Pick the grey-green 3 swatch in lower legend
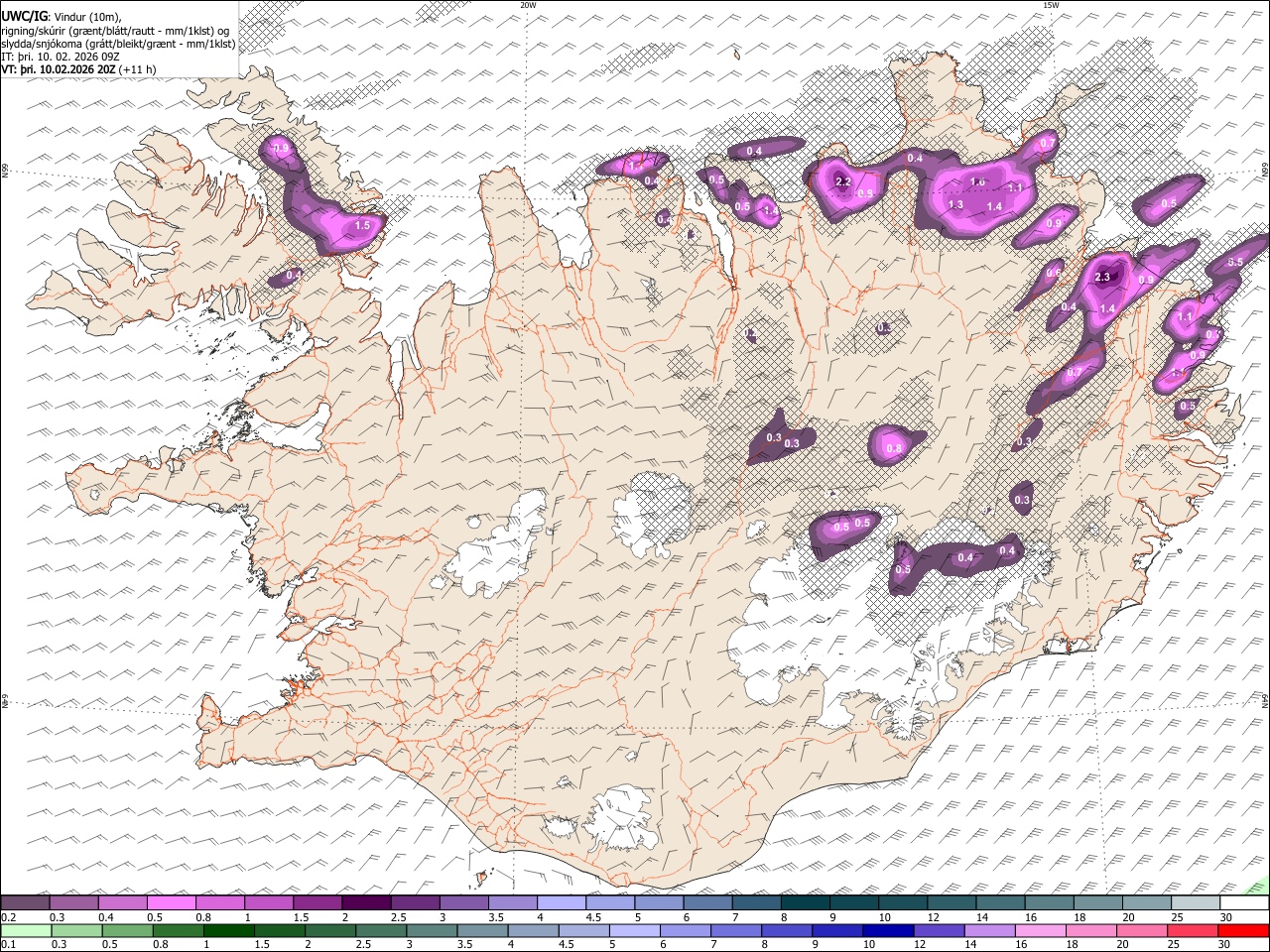Viewport: 1270px width, 952px height. pyautogui.click(x=433, y=930)
